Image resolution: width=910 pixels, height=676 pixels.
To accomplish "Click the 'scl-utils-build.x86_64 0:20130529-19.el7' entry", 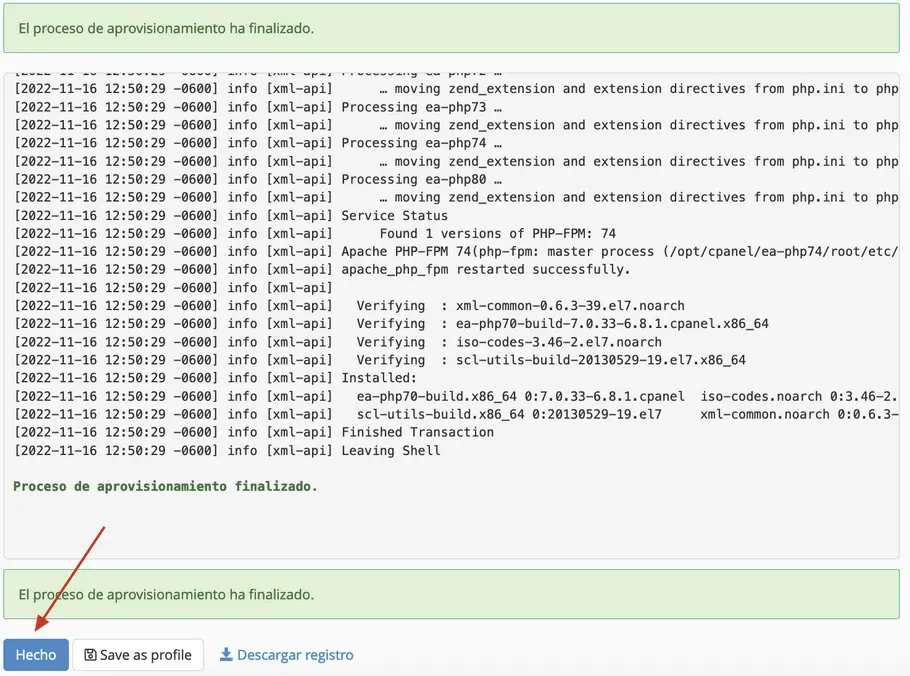I will point(509,414).
